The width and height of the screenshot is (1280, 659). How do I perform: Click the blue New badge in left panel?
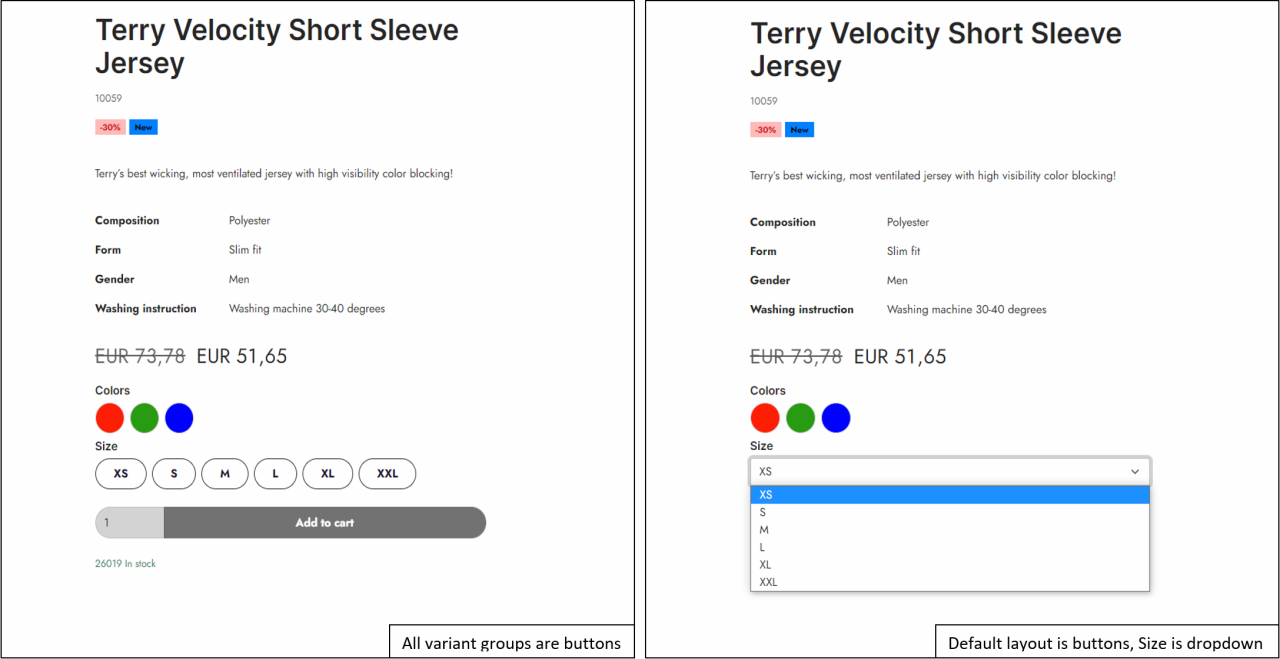click(143, 127)
